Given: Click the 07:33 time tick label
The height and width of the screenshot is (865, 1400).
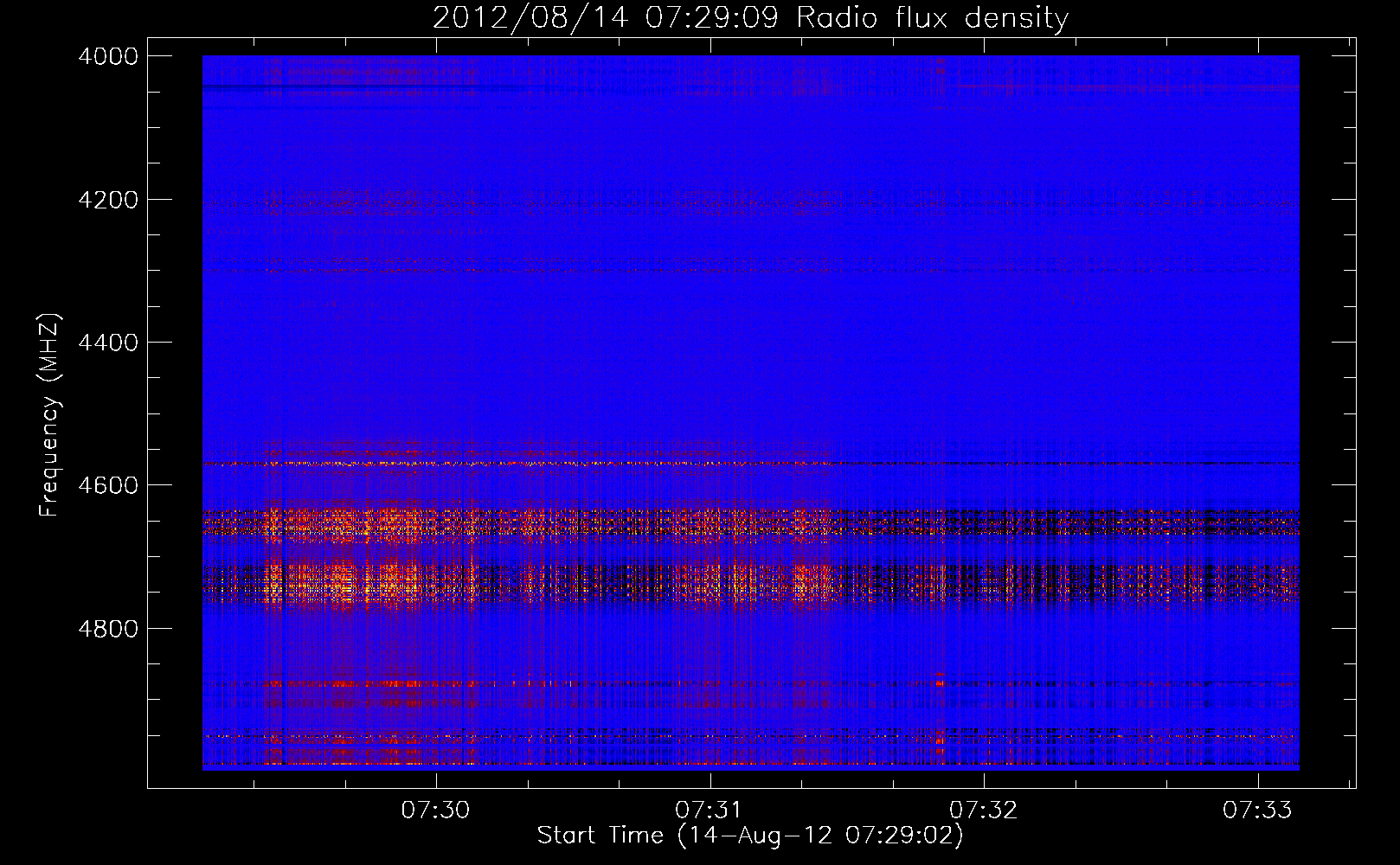Looking at the screenshot, I should tap(1257, 810).
